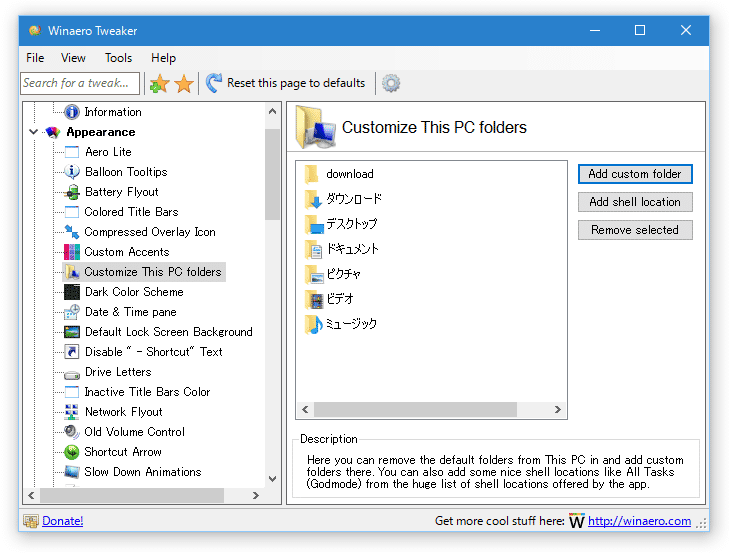Select Old Volume Control in the tree
This screenshot has width=729, height=553.
click(134, 432)
